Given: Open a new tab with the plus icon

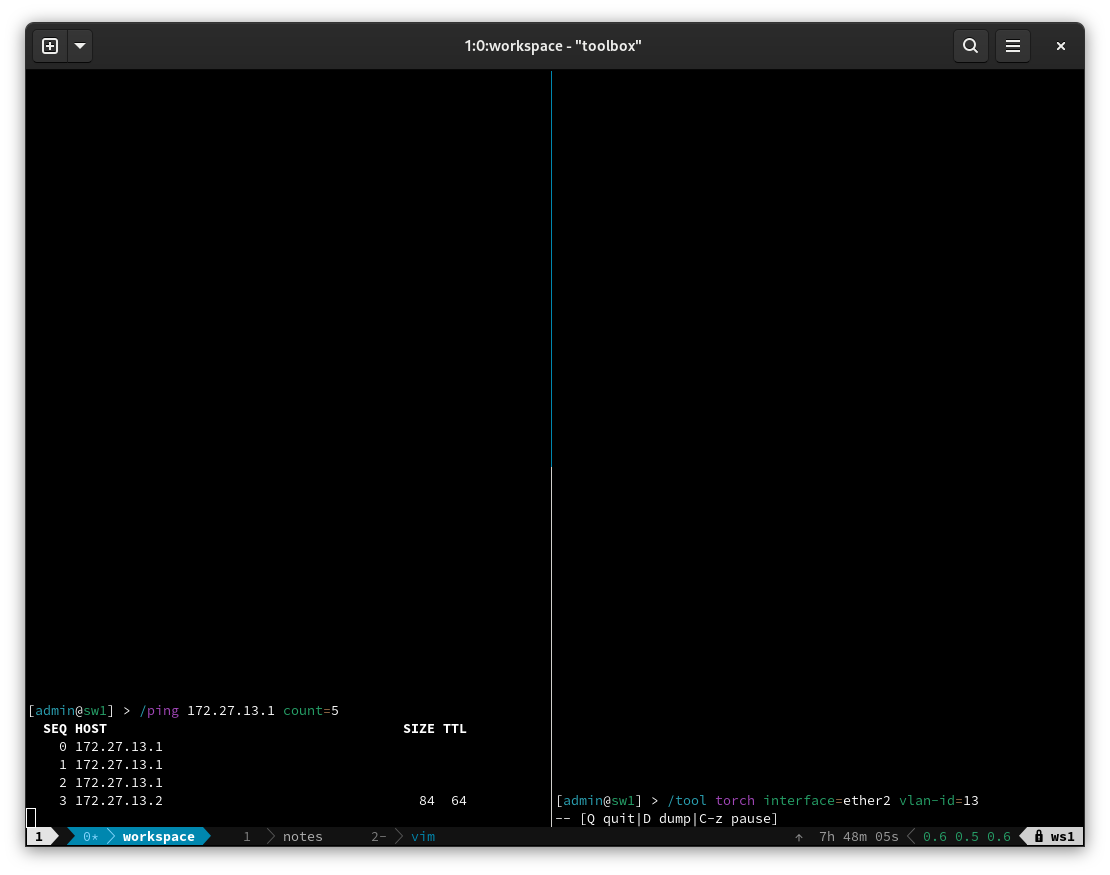Looking at the screenshot, I should click(50, 46).
